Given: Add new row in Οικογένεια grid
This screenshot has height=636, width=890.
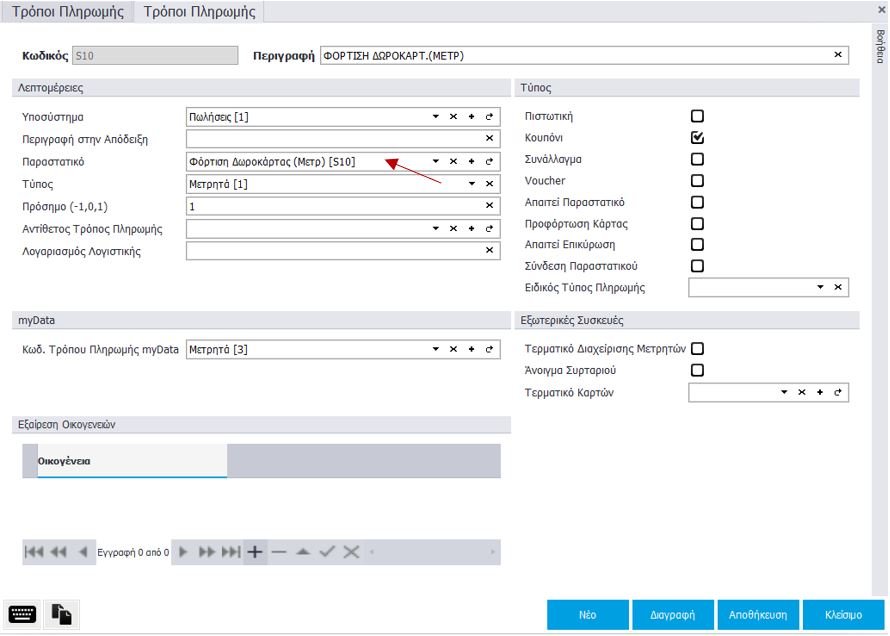Looking at the screenshot, I should [255, 552].
